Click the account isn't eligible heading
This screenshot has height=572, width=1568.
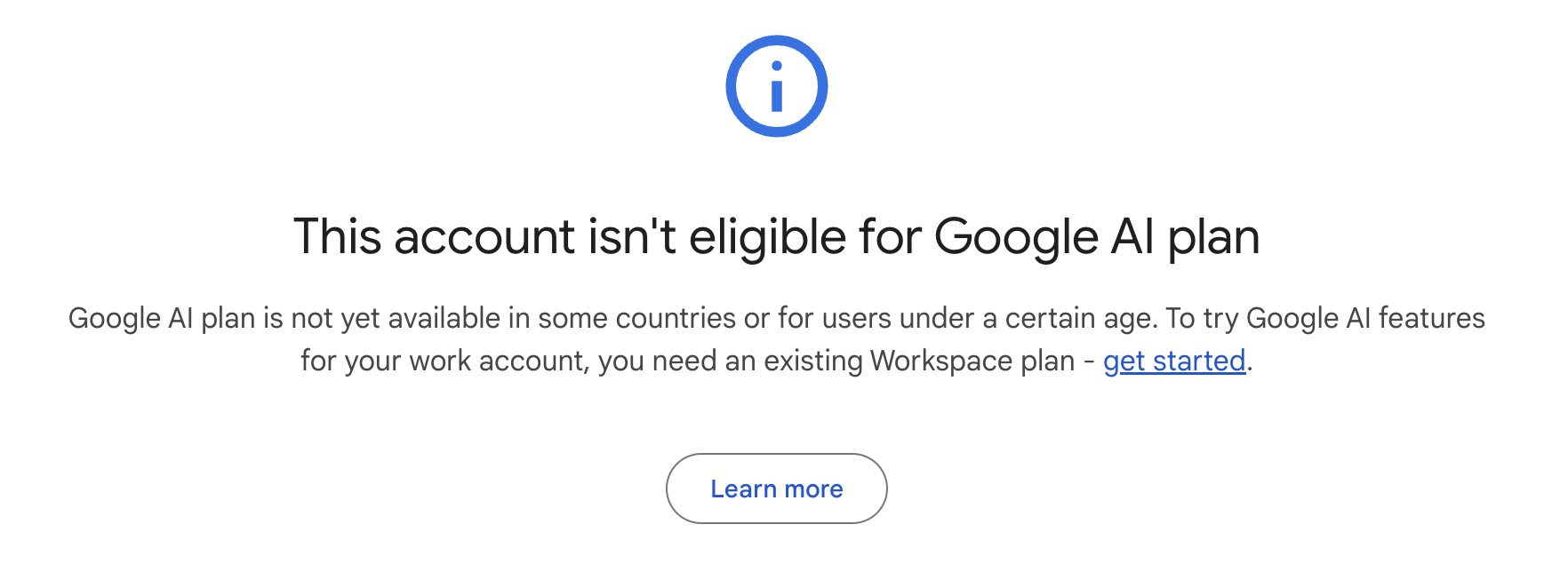tap(777, 237)
